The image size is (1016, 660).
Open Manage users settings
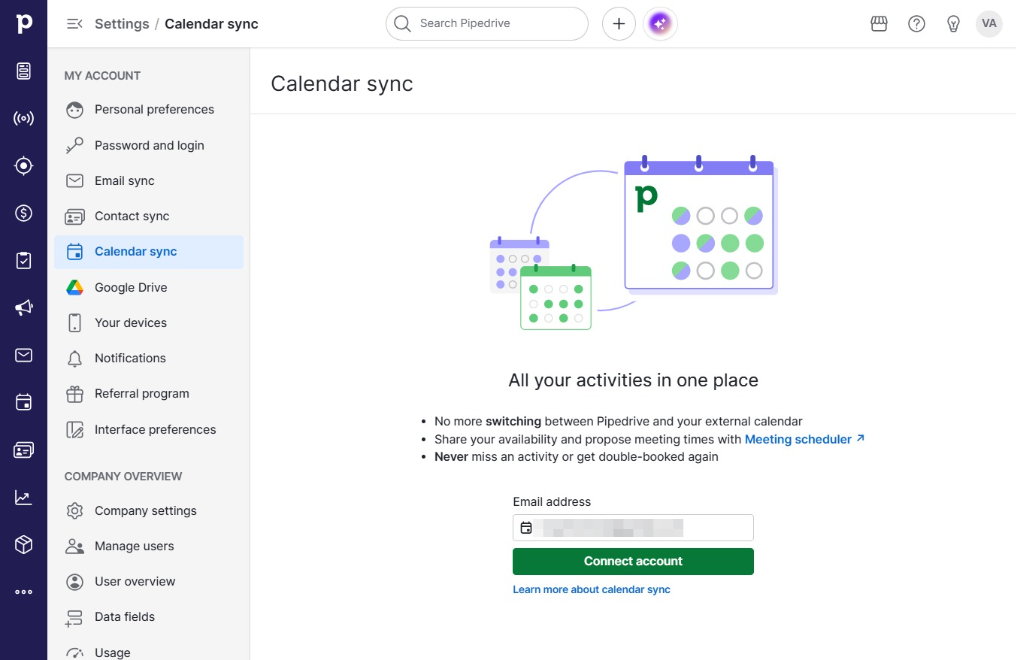point(149,546)
